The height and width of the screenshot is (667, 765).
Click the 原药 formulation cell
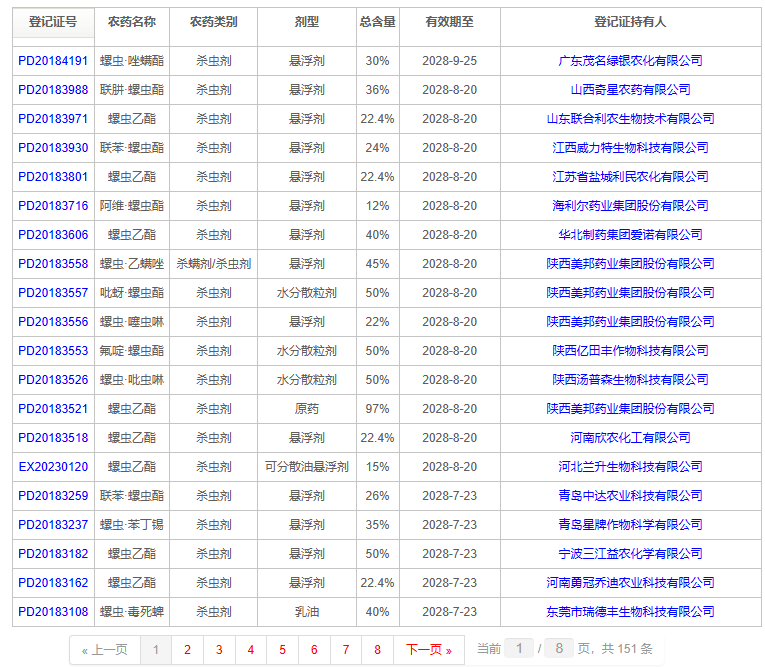point(306,409)
